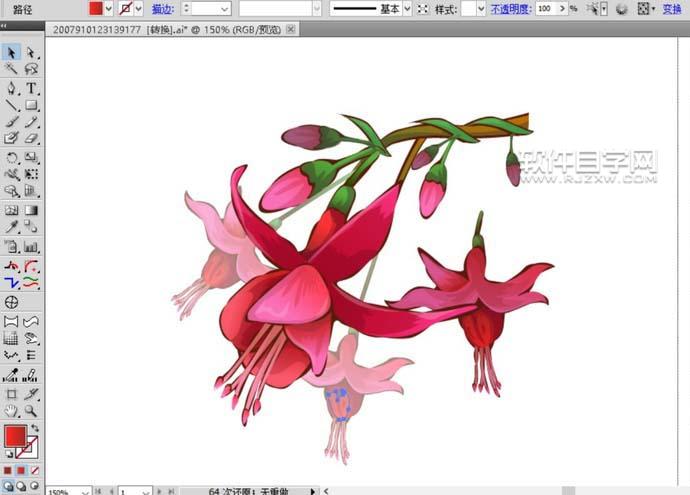The image size is (690, 495).
Task: Click the 变换 transform link
Action: (x=672, y=8)
